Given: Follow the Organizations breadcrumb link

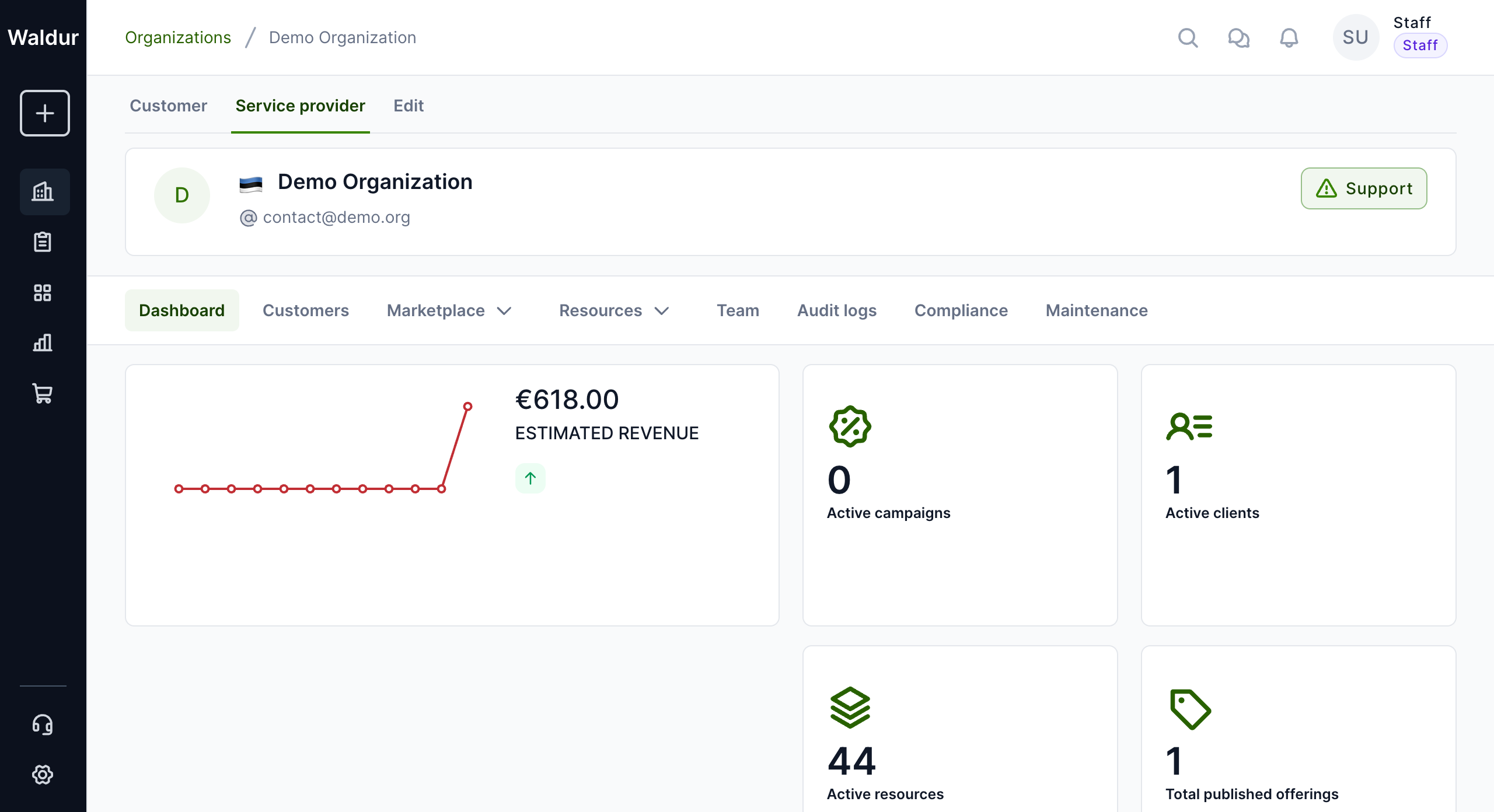Looking at the screenshot, I should tap(178, 38).
